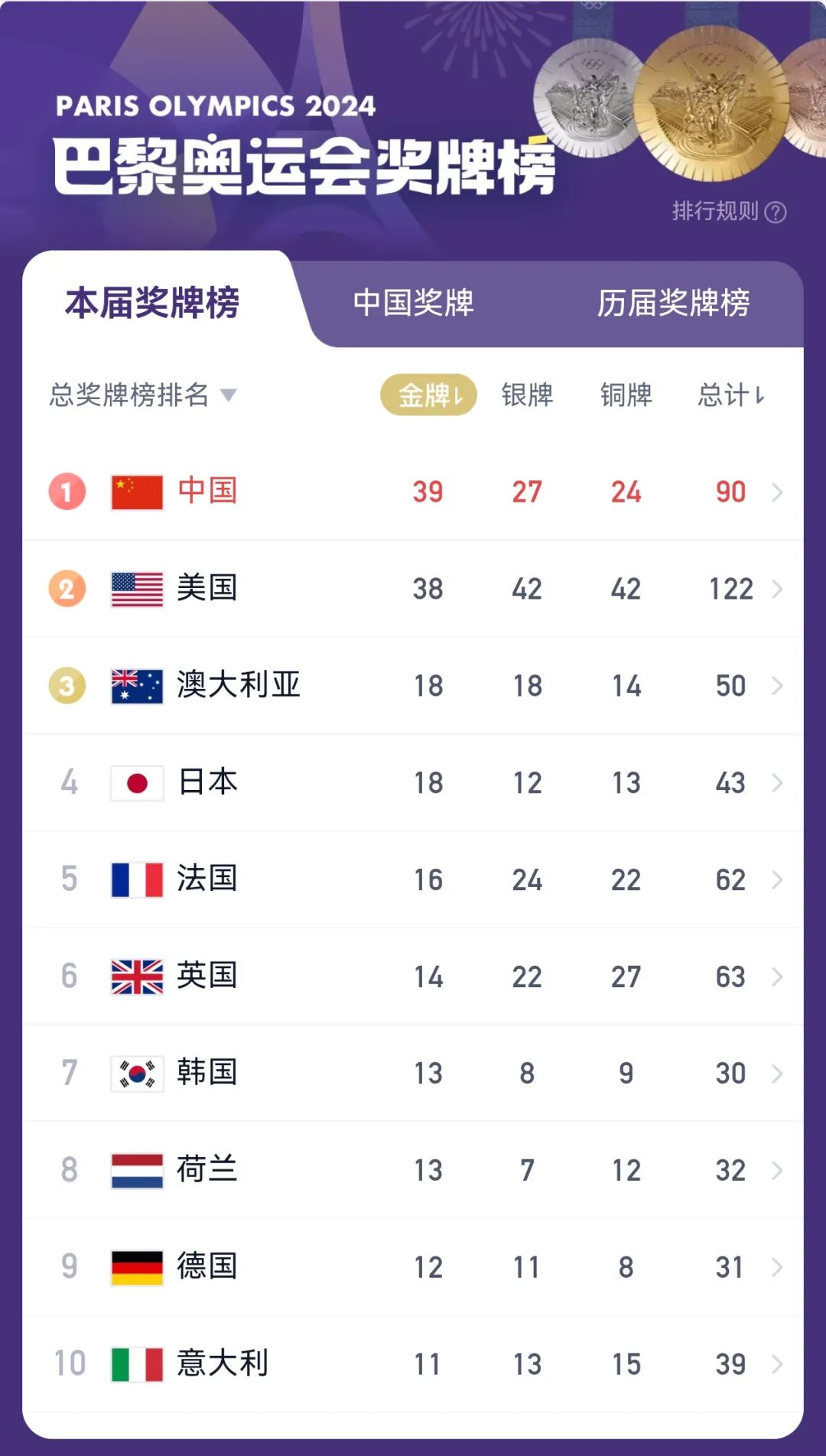Switch to the 历届奖牌榜 tab
The image size is (826, 1456).
673,303
